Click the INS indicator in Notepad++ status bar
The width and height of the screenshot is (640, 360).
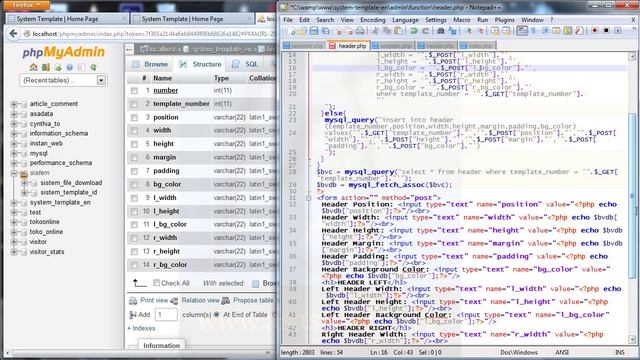pyautogui.click(x=619, y=352)
